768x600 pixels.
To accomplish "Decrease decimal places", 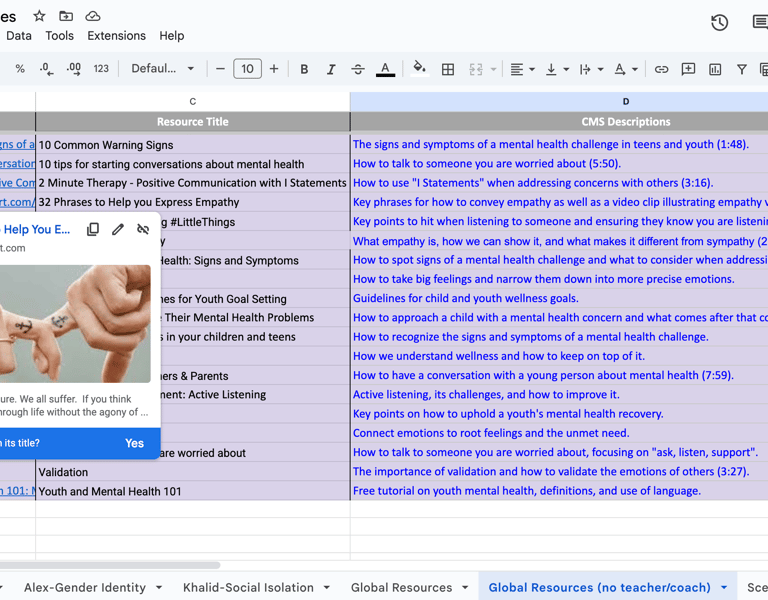I will (x=47, y=69).
